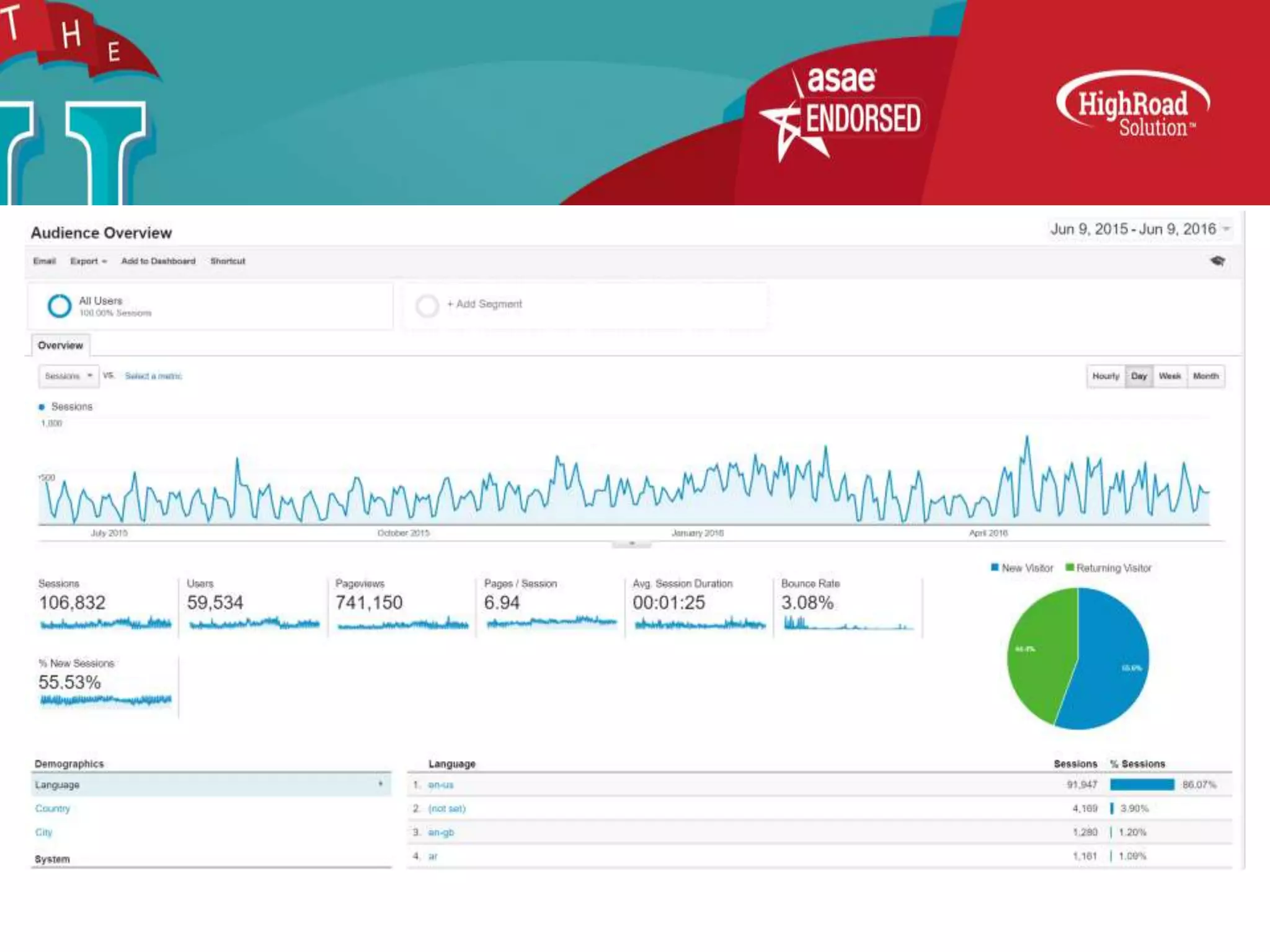Click the All Users segment circle icon
Image resolution: width=1270 pixels, height=952 pixels.
tap(60, 306)
